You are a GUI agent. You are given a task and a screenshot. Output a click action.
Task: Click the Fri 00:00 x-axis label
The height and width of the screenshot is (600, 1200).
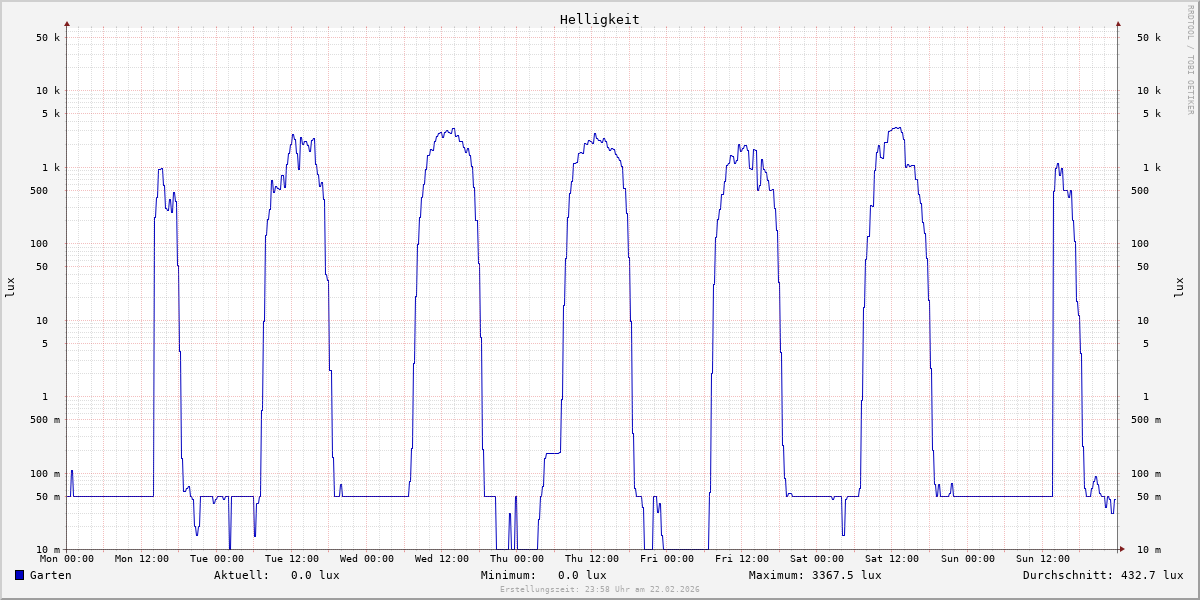coord(667,559)
